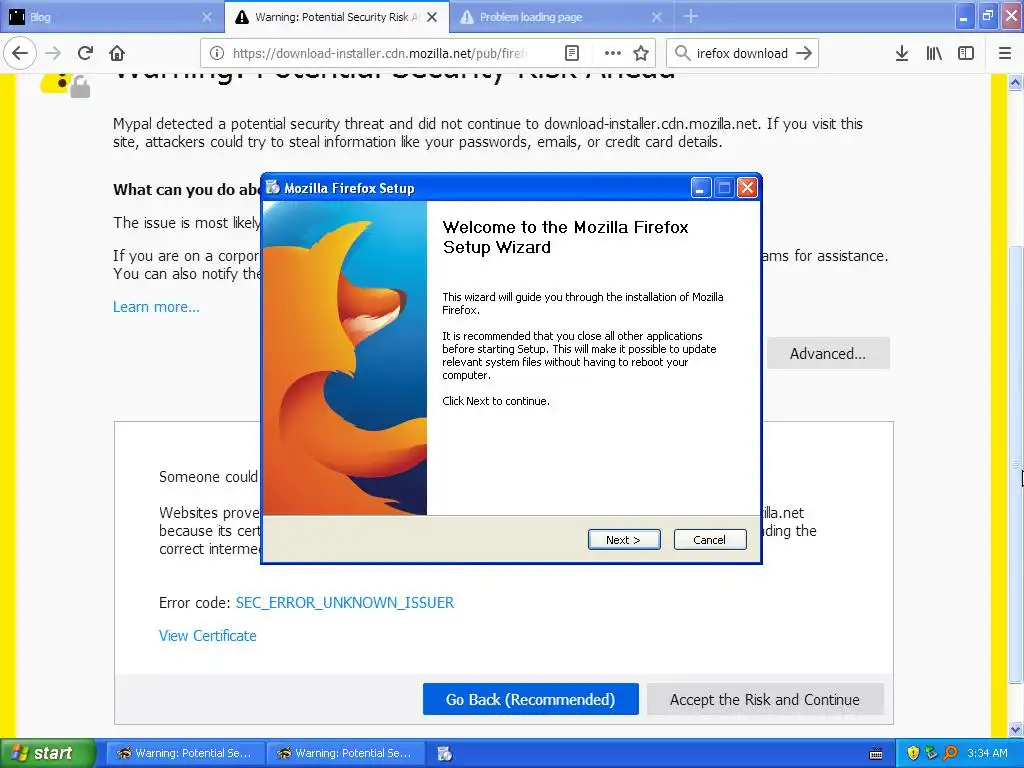1024x768 pixels.
Task: Bookmark this page with the star icon
Action: [641, 54]
